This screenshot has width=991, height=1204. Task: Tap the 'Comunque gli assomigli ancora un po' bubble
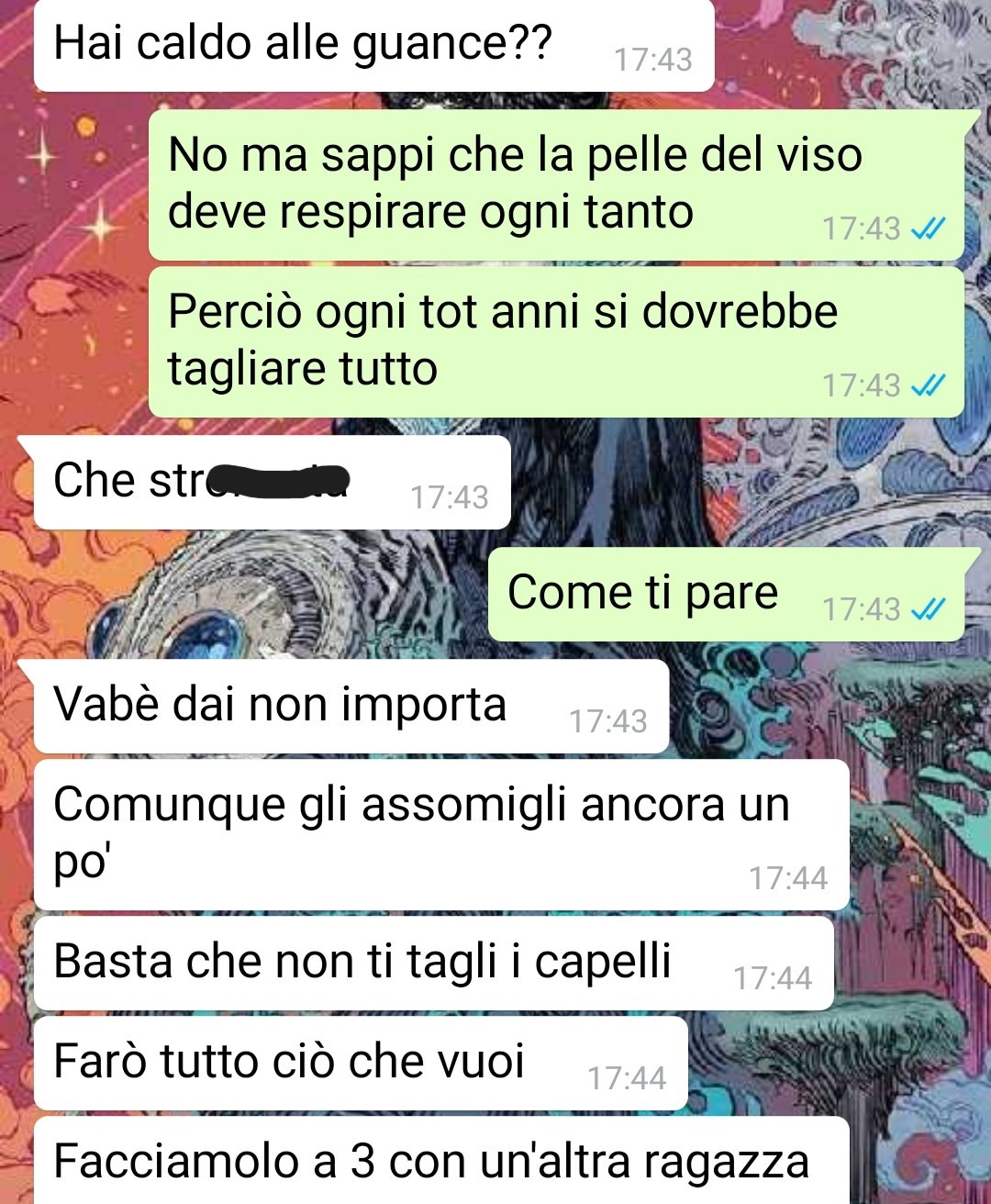pos(441,835)
